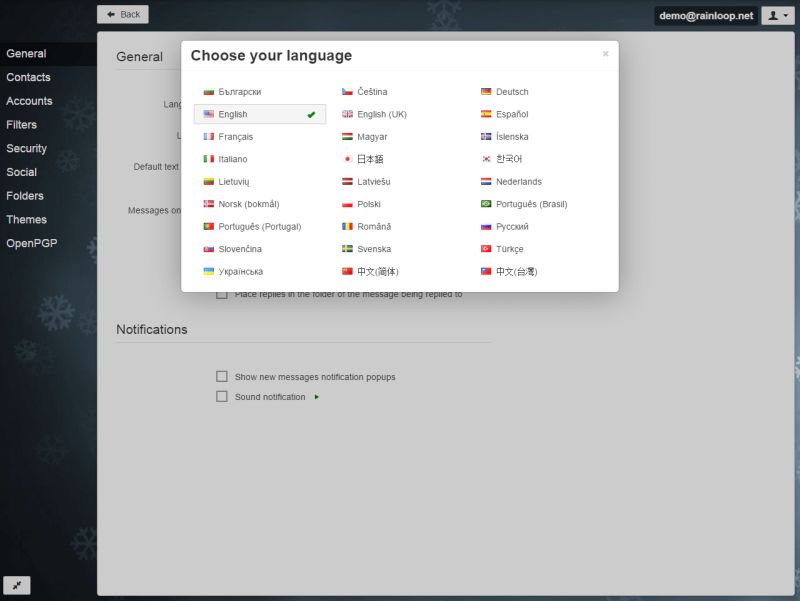Click the Back button
This screenshot has height=601, width=800.
click(123, 14)
